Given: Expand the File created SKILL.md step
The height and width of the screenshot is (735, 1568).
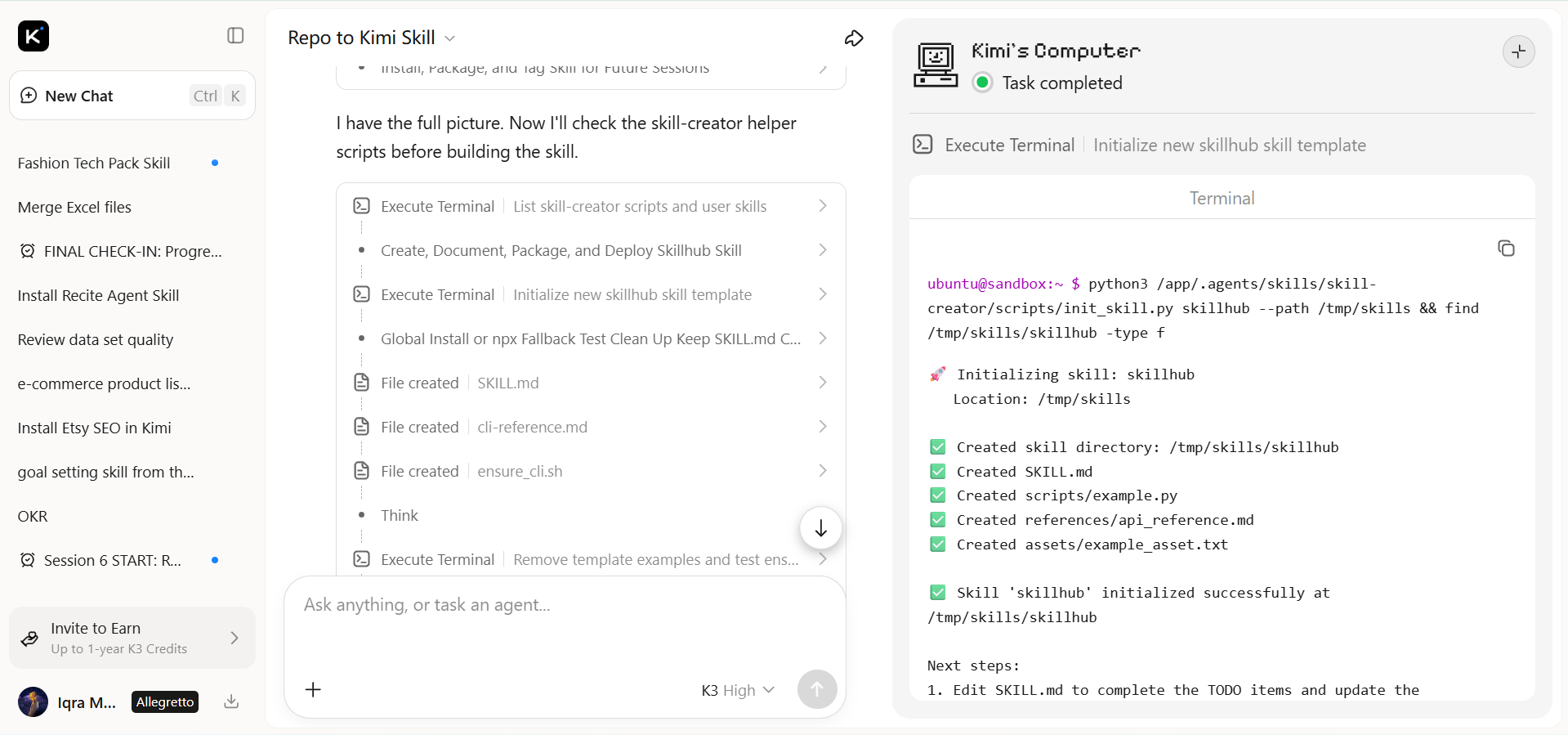Looking at the screenshot, I should point(591,383).
